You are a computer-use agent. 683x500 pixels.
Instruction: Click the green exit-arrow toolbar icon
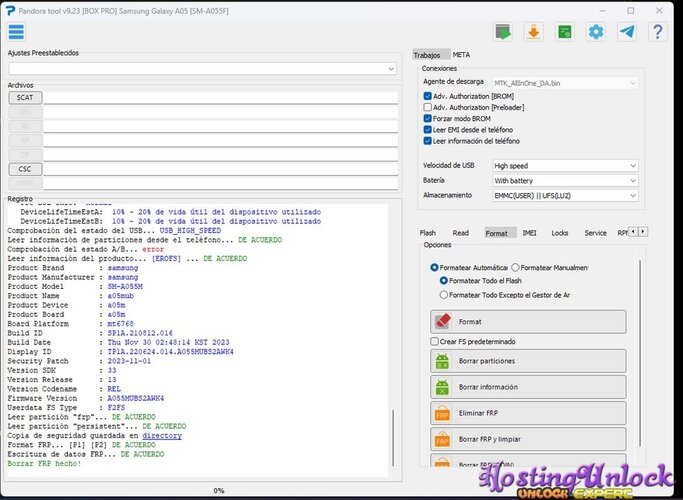[503, 32]
